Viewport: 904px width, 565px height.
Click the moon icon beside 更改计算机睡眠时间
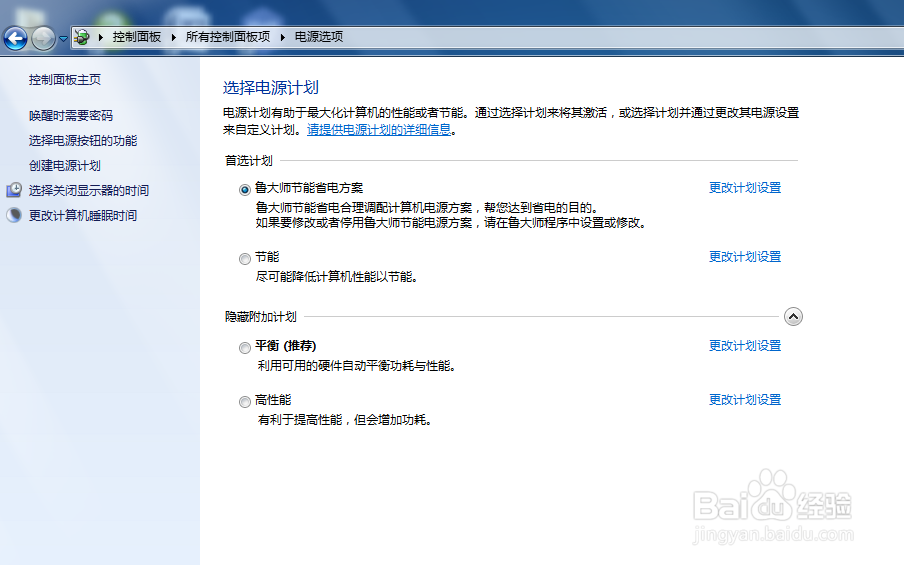pyautogui.click(x=14, y=215)
